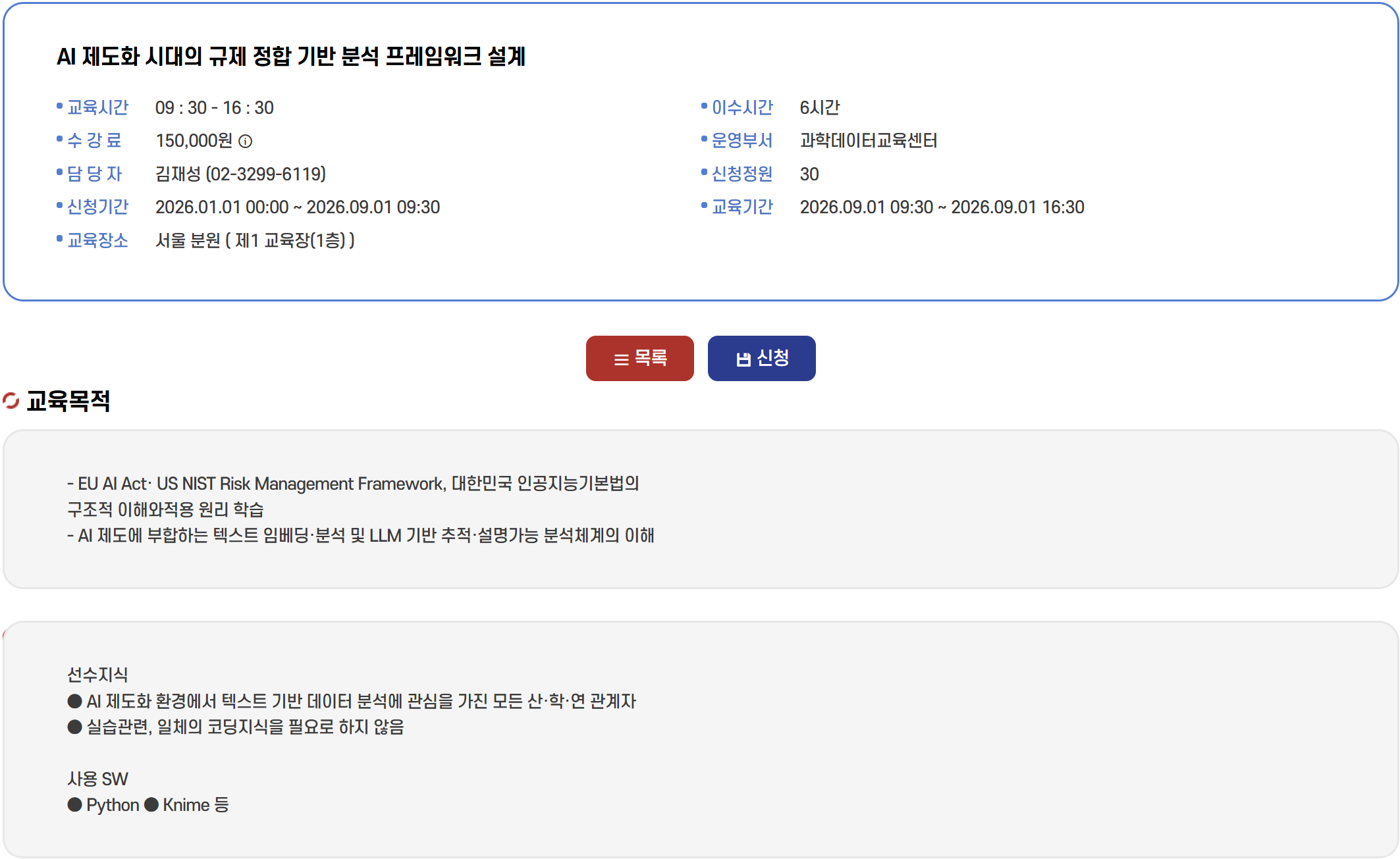This screenshot has width=1400, height=859.
Task: Click the 수강료 label
Action: (x=95, y=140)
